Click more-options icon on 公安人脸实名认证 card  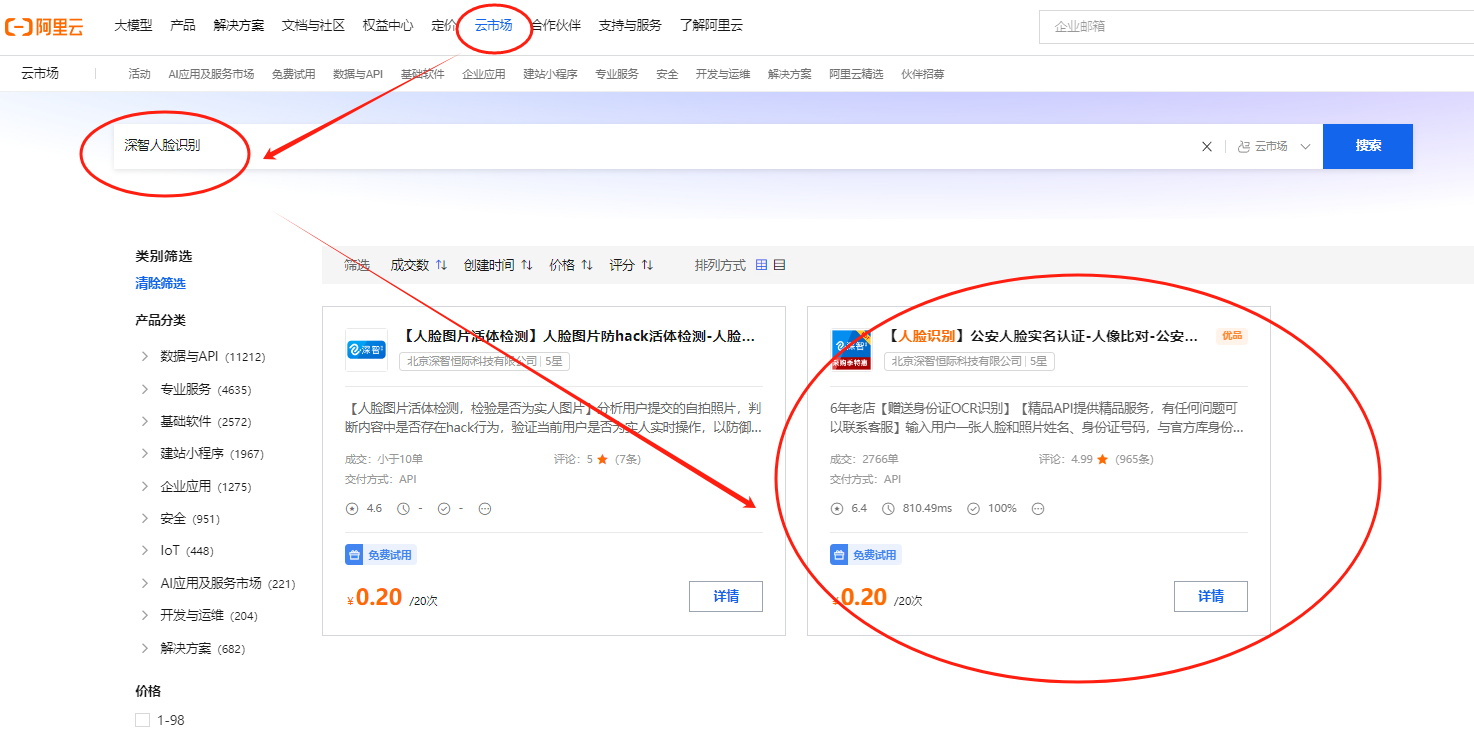click(1038, 509)
